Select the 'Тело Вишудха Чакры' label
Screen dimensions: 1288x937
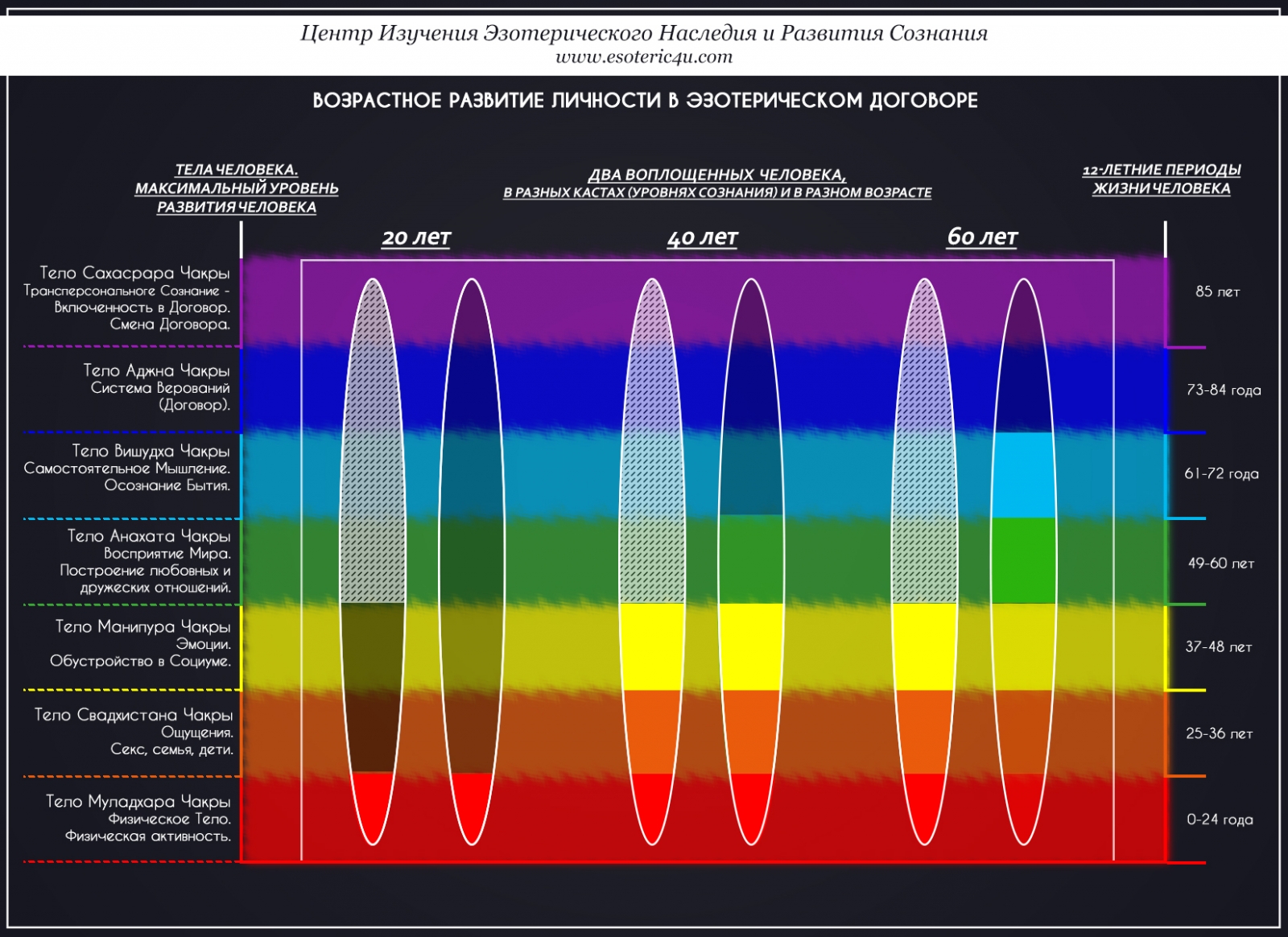click(x=151, y=451)
